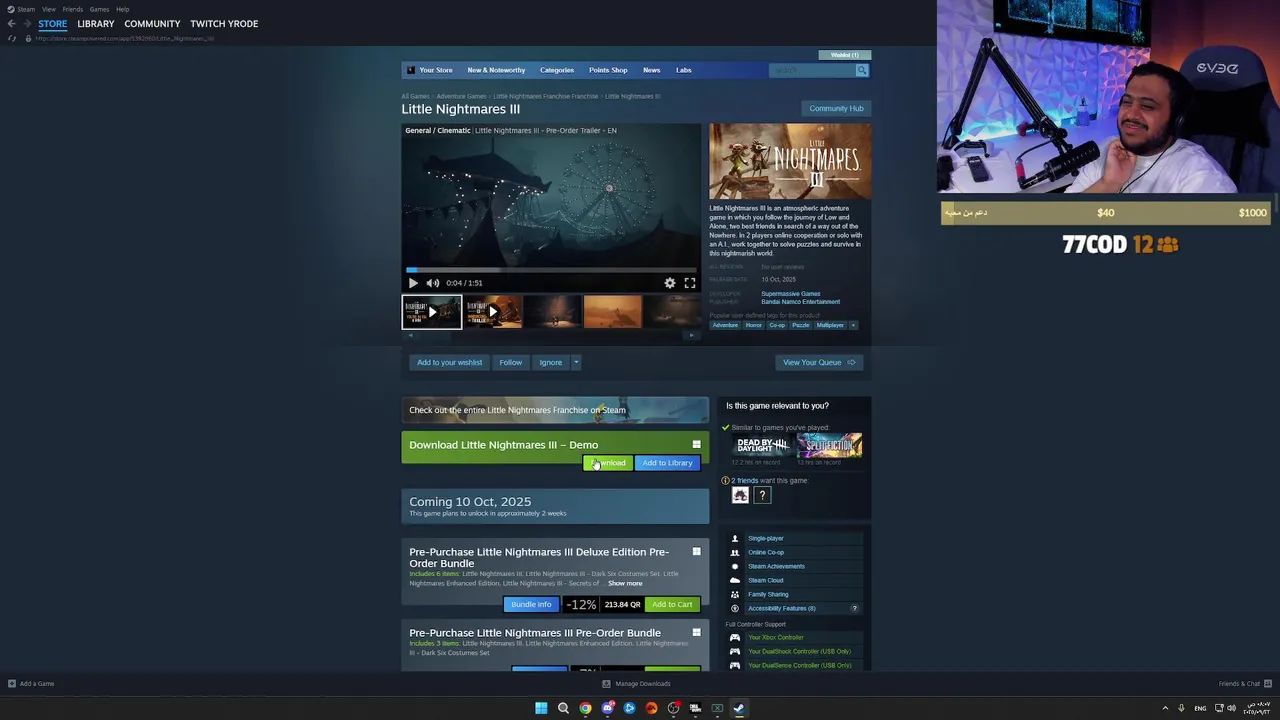Go to COMMUNITY section
The width and height of the screenshot is (1280, 720).
152,23
